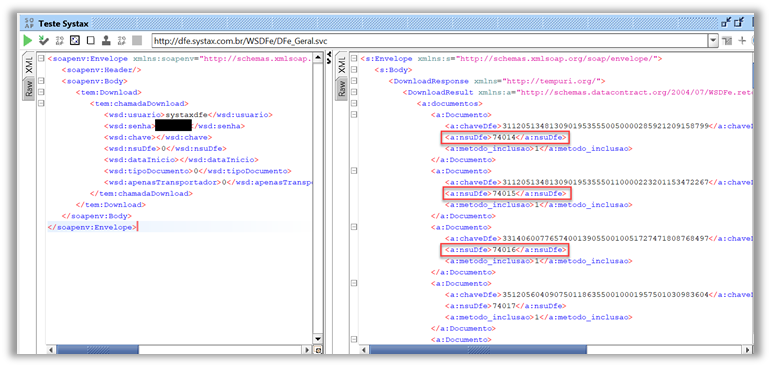771x367 pixels.
Task: Collapse the DownloadResult node
Action: pyautogui.click(x=354, y=92)
